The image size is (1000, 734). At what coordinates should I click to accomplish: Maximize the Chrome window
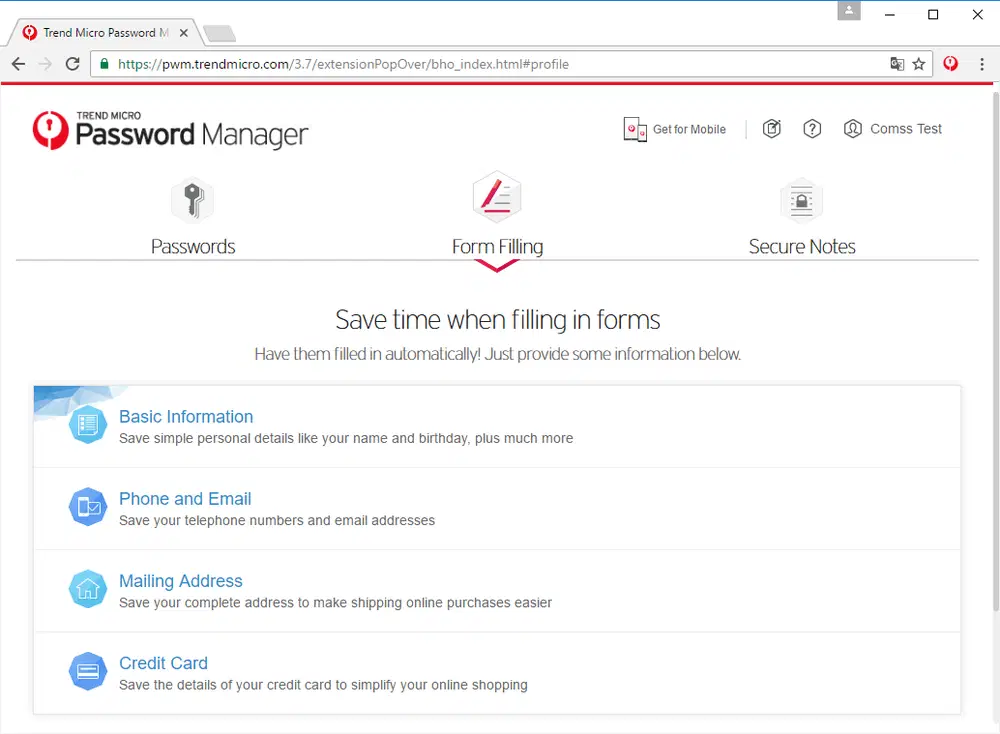coord(933,14)
